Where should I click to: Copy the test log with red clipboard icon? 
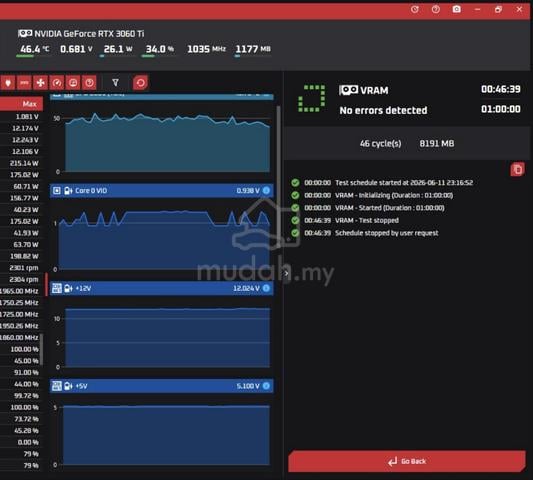coord(517,169)
